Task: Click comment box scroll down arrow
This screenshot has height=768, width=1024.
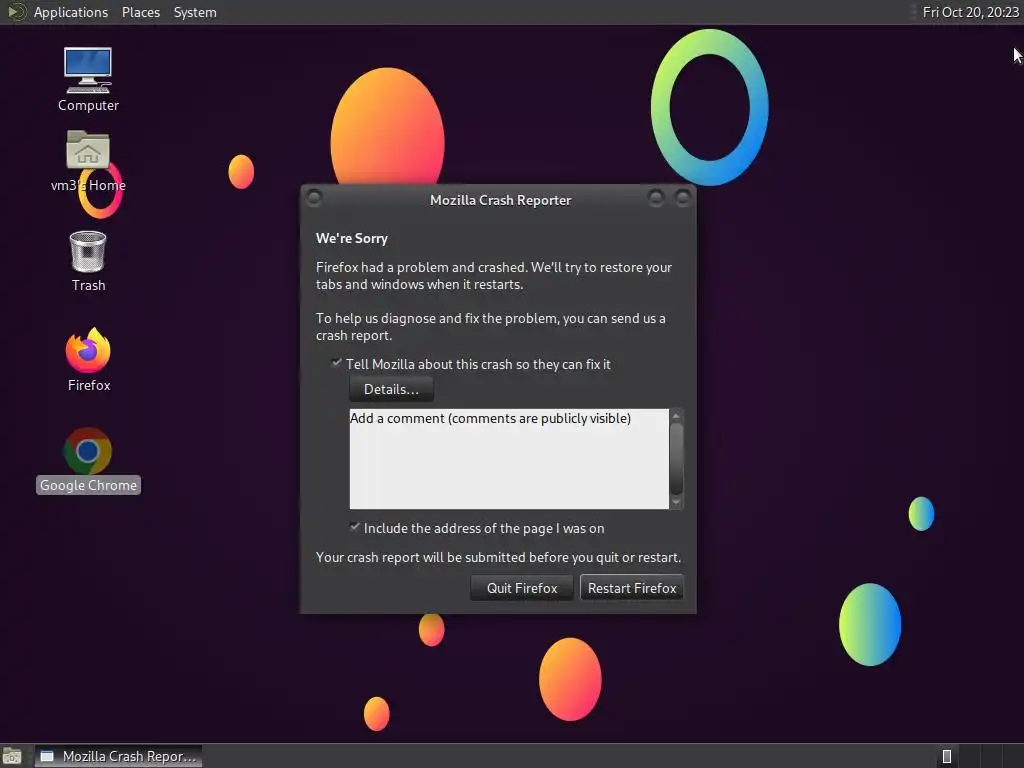Action: (677, 502)
